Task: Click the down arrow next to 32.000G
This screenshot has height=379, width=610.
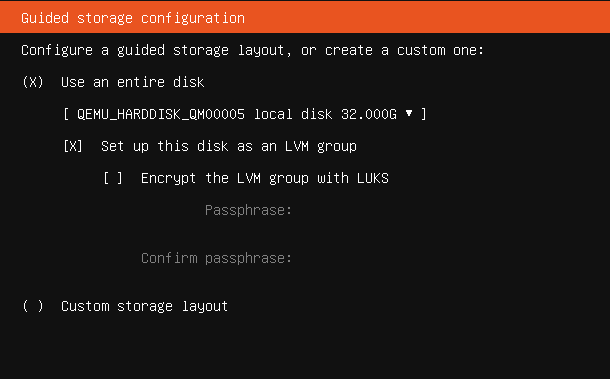Action: point(409,113)
